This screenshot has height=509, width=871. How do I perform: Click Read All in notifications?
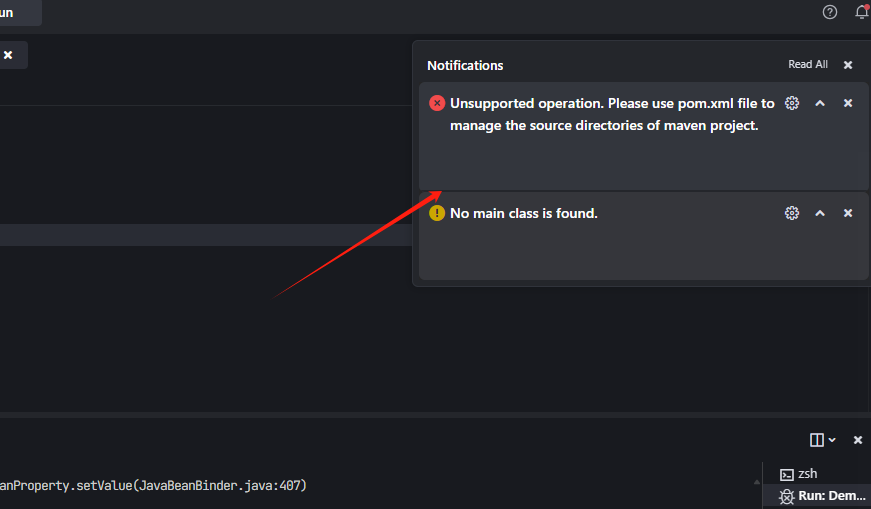(807, 65)
